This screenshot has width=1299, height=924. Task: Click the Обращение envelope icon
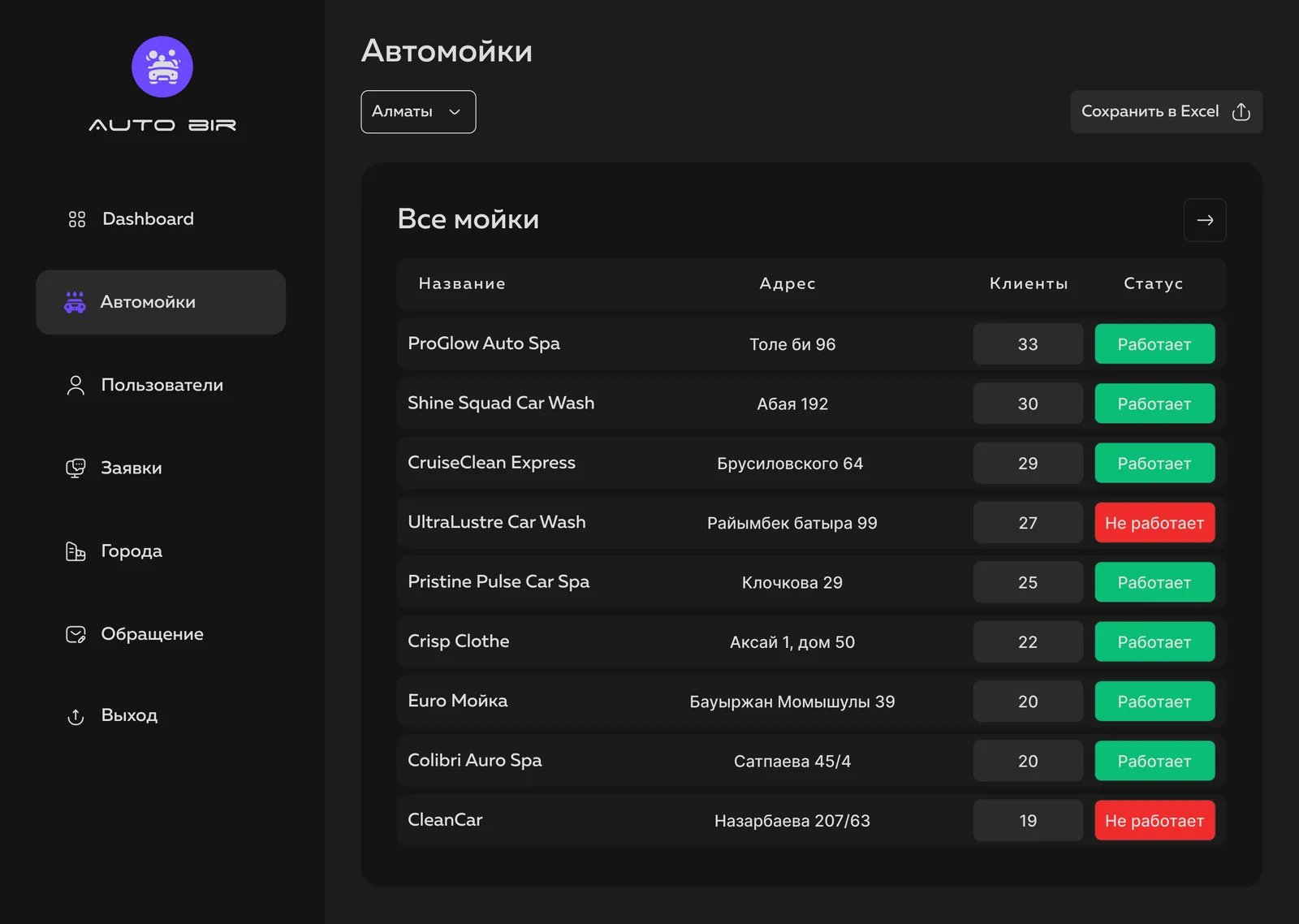point(76,634)
